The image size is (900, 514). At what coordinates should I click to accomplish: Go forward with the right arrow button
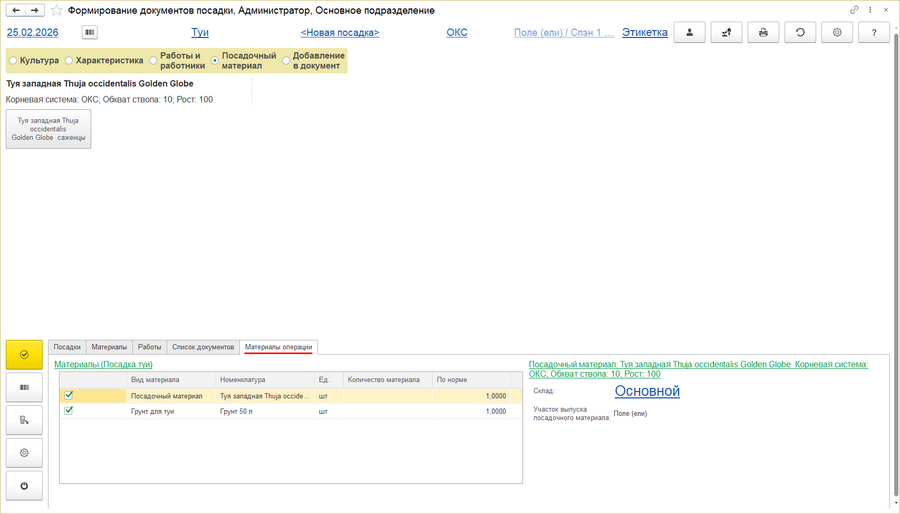point(35,10)
